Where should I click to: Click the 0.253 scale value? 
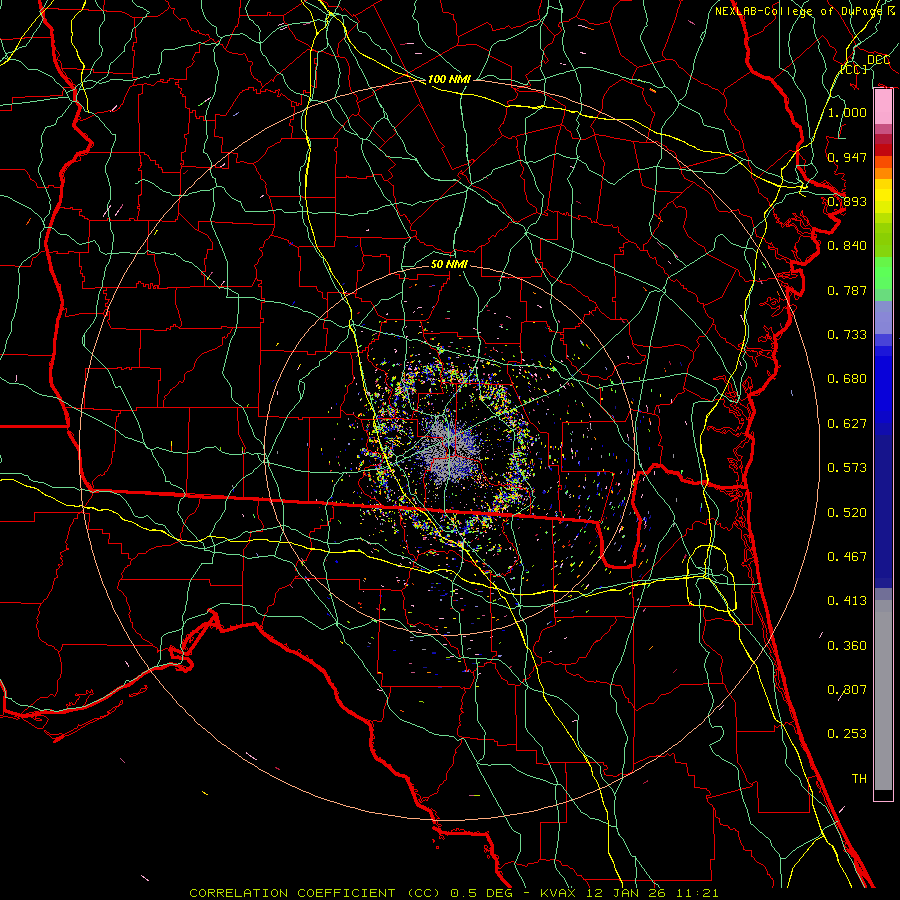(x=847, y=734)
